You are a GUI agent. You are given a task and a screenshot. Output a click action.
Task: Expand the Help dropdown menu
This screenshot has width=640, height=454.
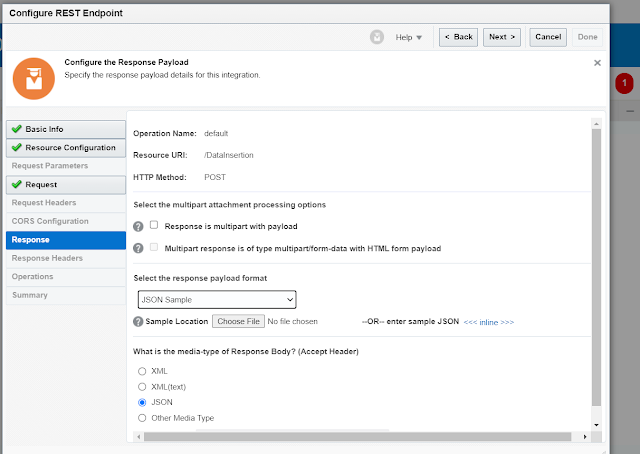(409, 37)
